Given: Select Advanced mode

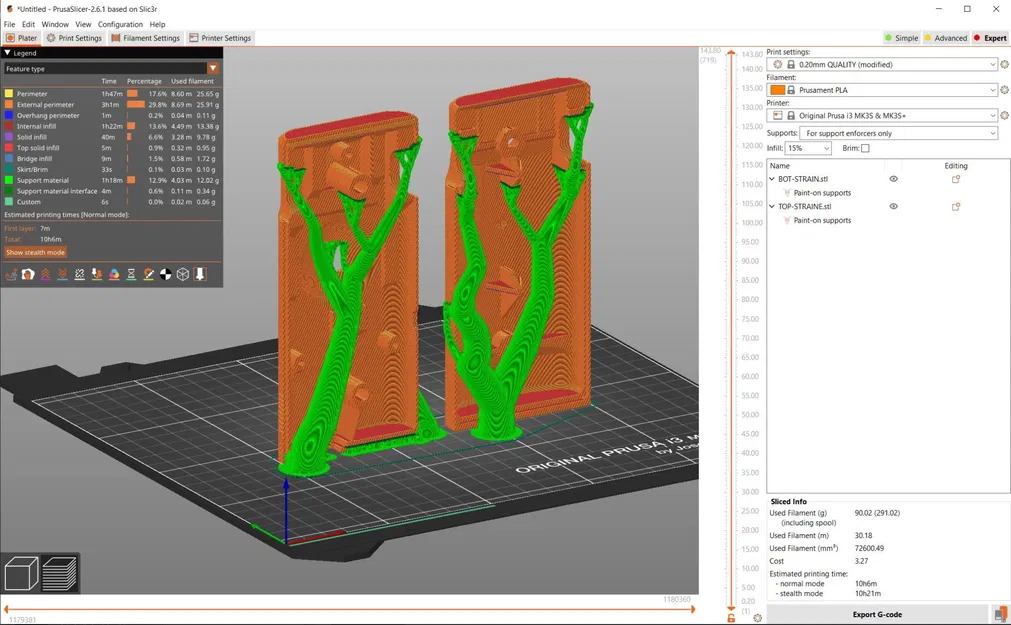Looking at the screenshot, I should tap(946, 38).
